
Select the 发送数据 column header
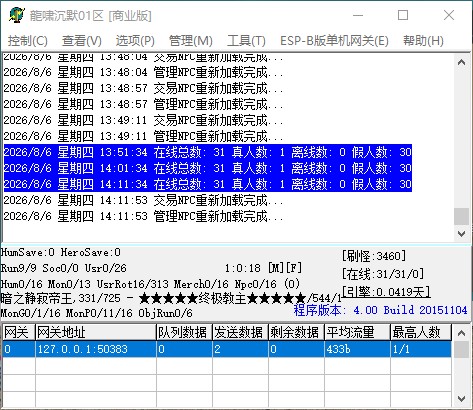(240, 332)
